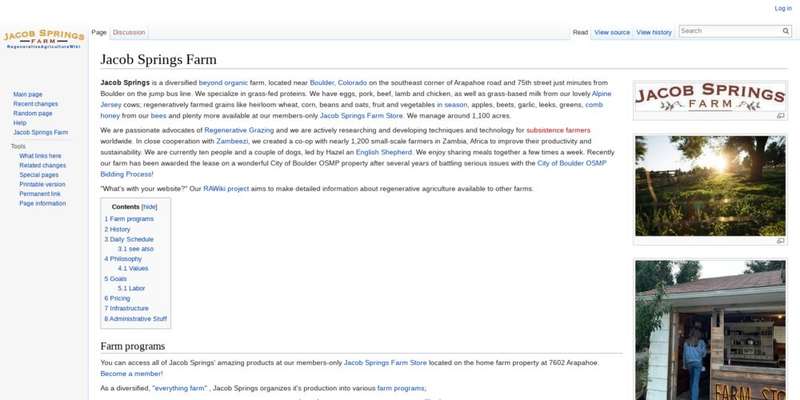
Task: Enlarge the Jacob Springs logo image icon
Action: point(780,116)
